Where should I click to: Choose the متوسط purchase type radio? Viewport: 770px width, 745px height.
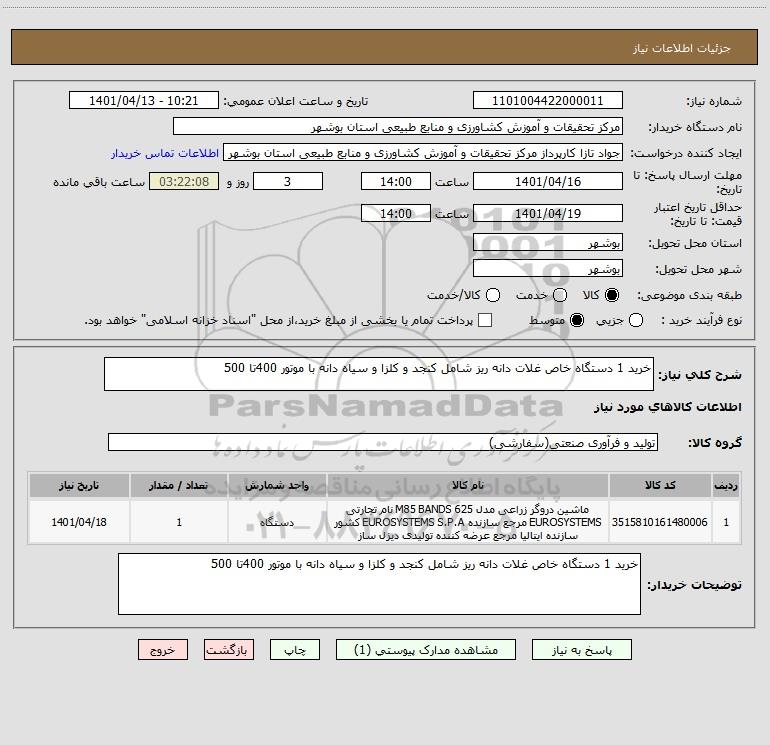pyautogui.click(x=577, y=320)
